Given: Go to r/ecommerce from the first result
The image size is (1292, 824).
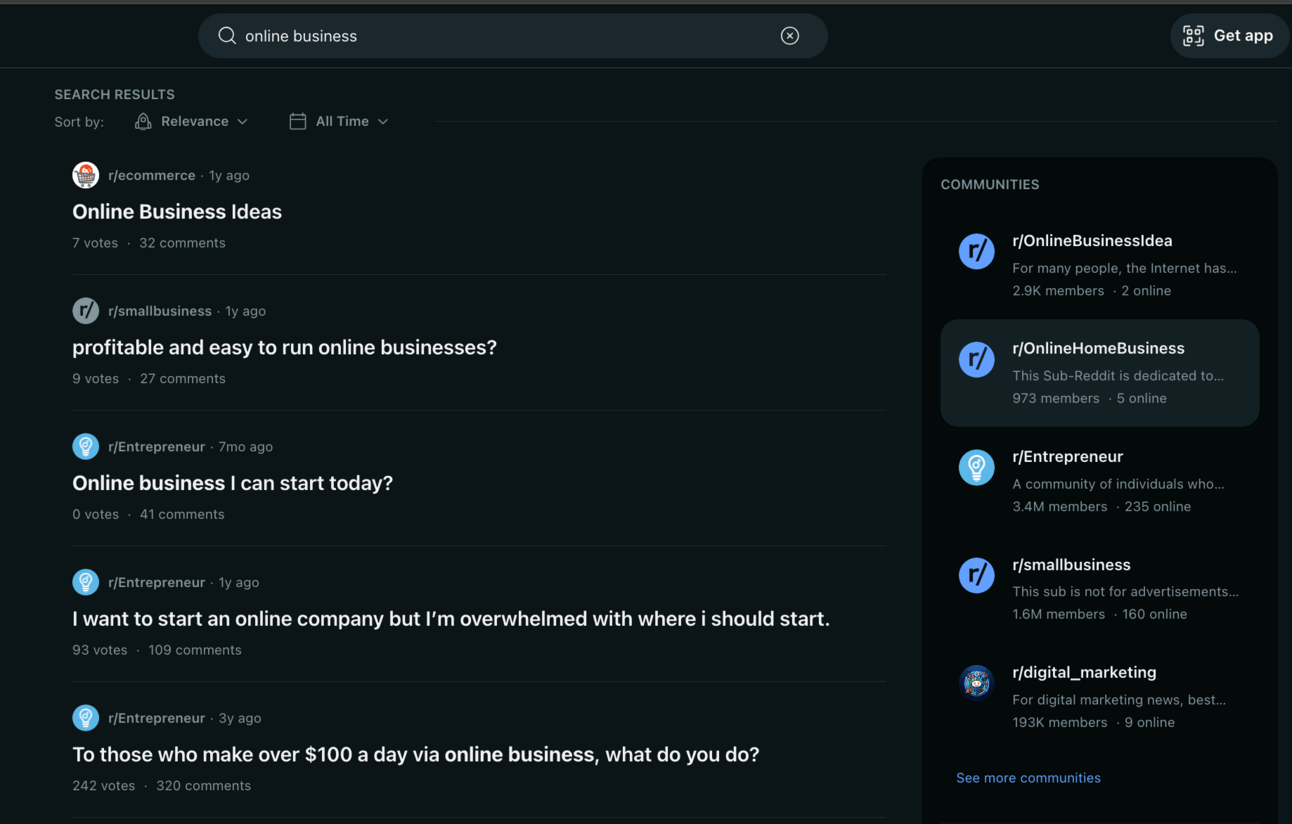Looking at the screenshot, I should [x=151, y=175].
